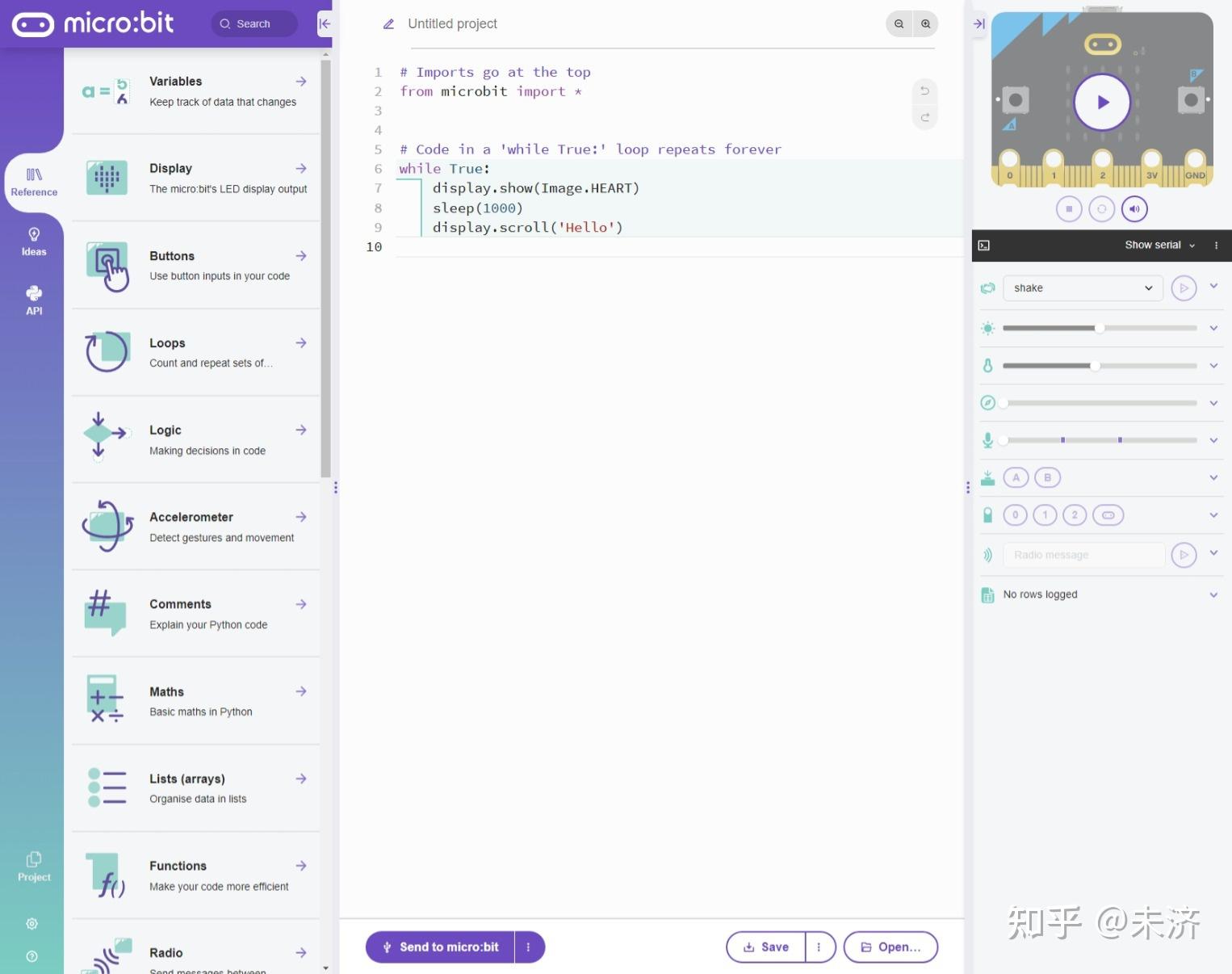Expand the buttons section
The width and height of the screenshot is (1232, 974).
pos(1213,477)
